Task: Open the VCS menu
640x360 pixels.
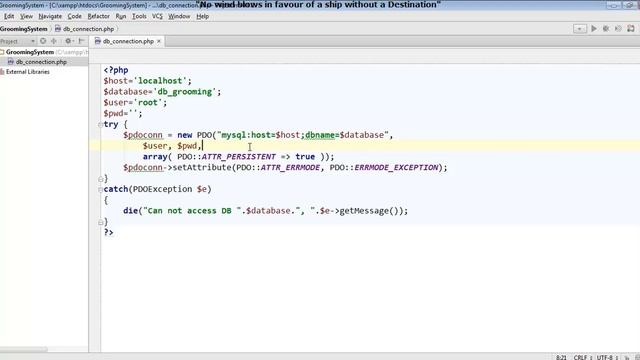Action: [x=157, y=16]
